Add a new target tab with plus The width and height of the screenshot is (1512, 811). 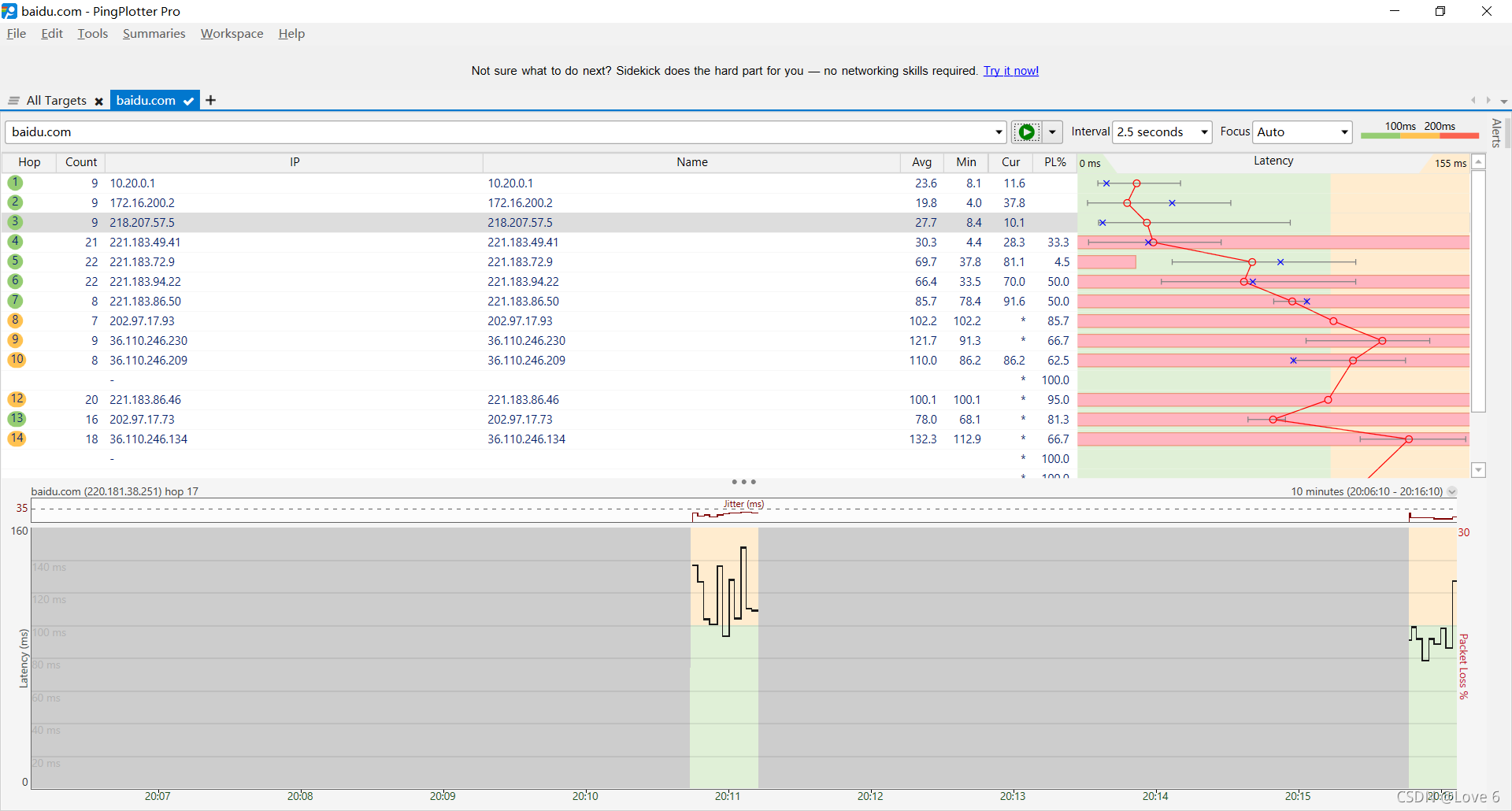[210, 100]
